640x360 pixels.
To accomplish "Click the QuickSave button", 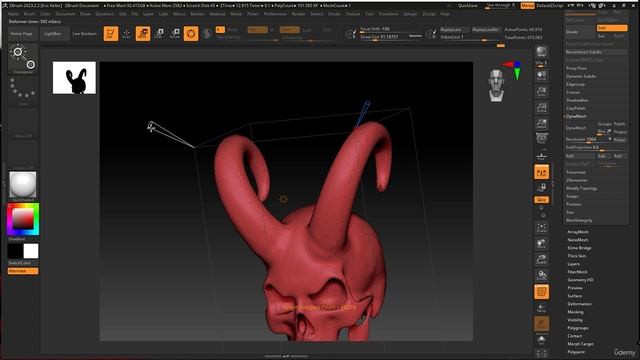I will (x=468, y=6).
